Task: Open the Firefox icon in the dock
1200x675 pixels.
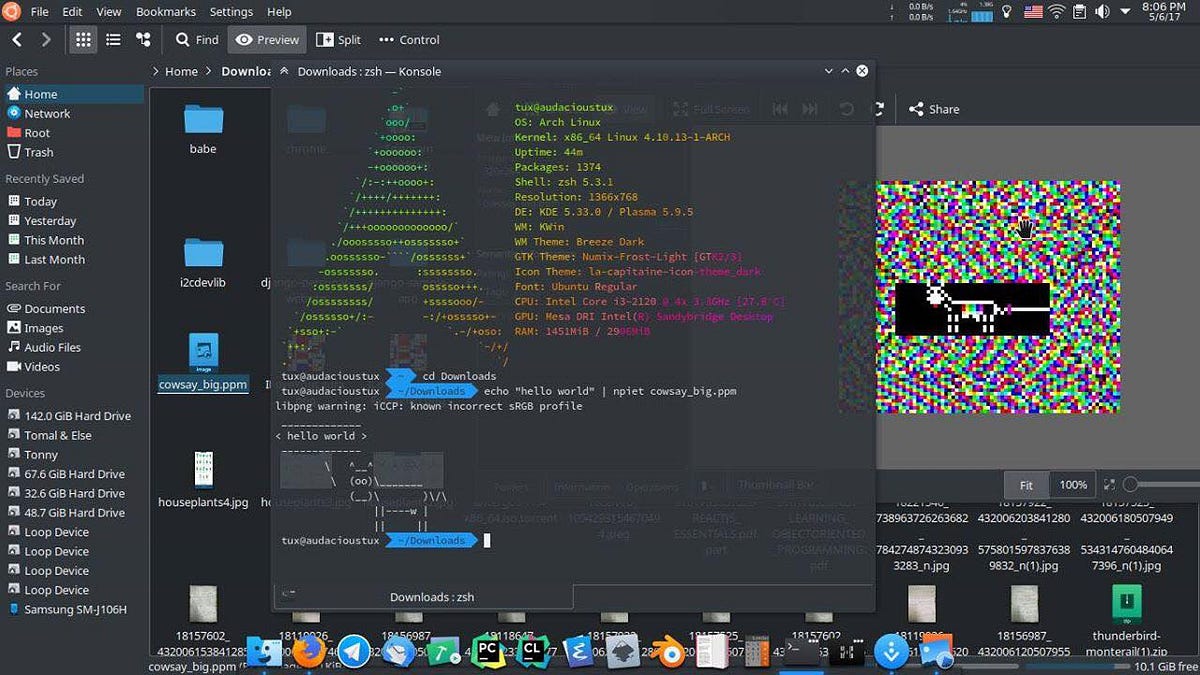Action: pyautogui.click(x=308, y=652)
